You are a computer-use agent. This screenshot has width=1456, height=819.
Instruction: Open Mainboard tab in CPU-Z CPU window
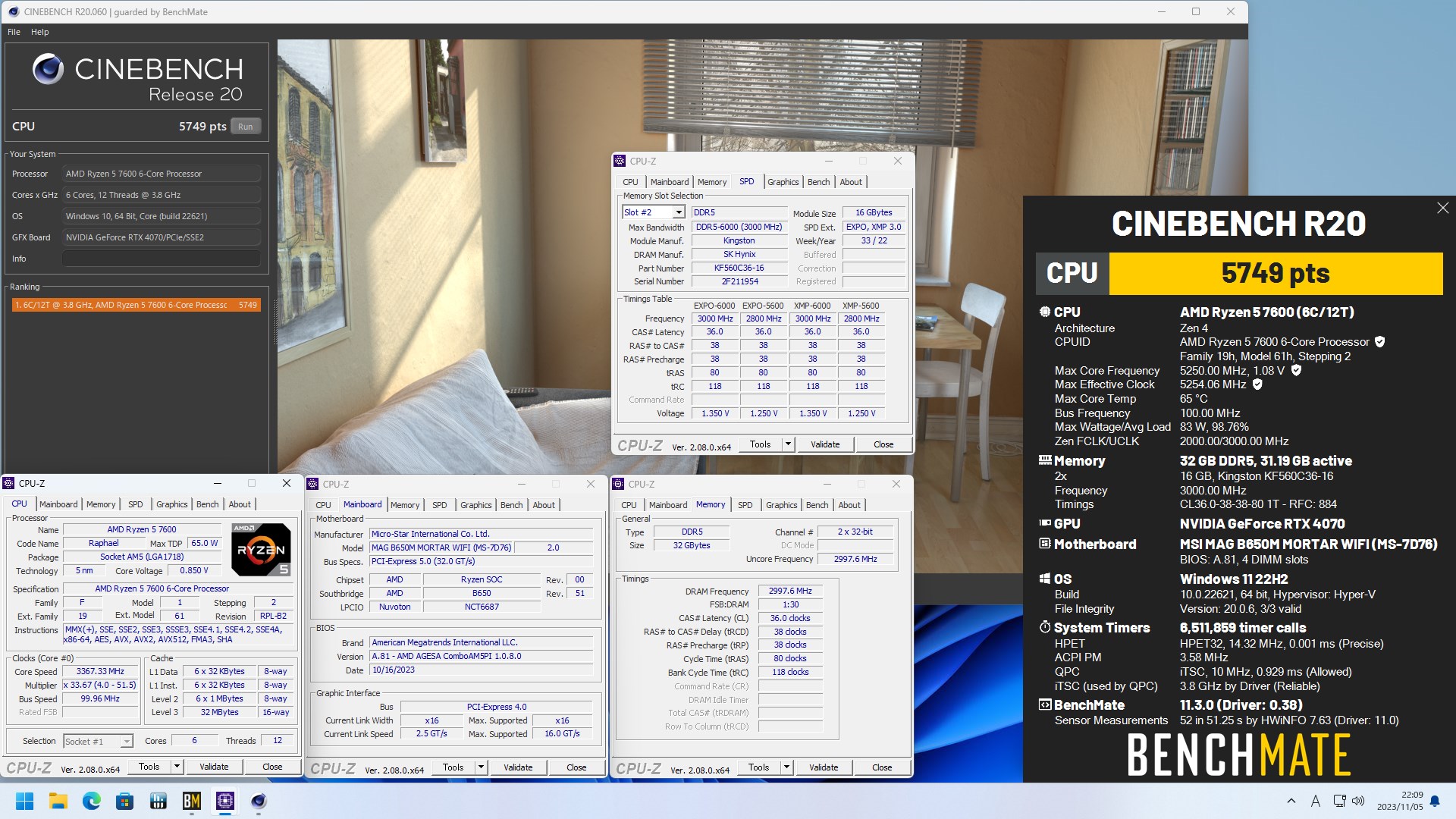[x=58, y=504]
